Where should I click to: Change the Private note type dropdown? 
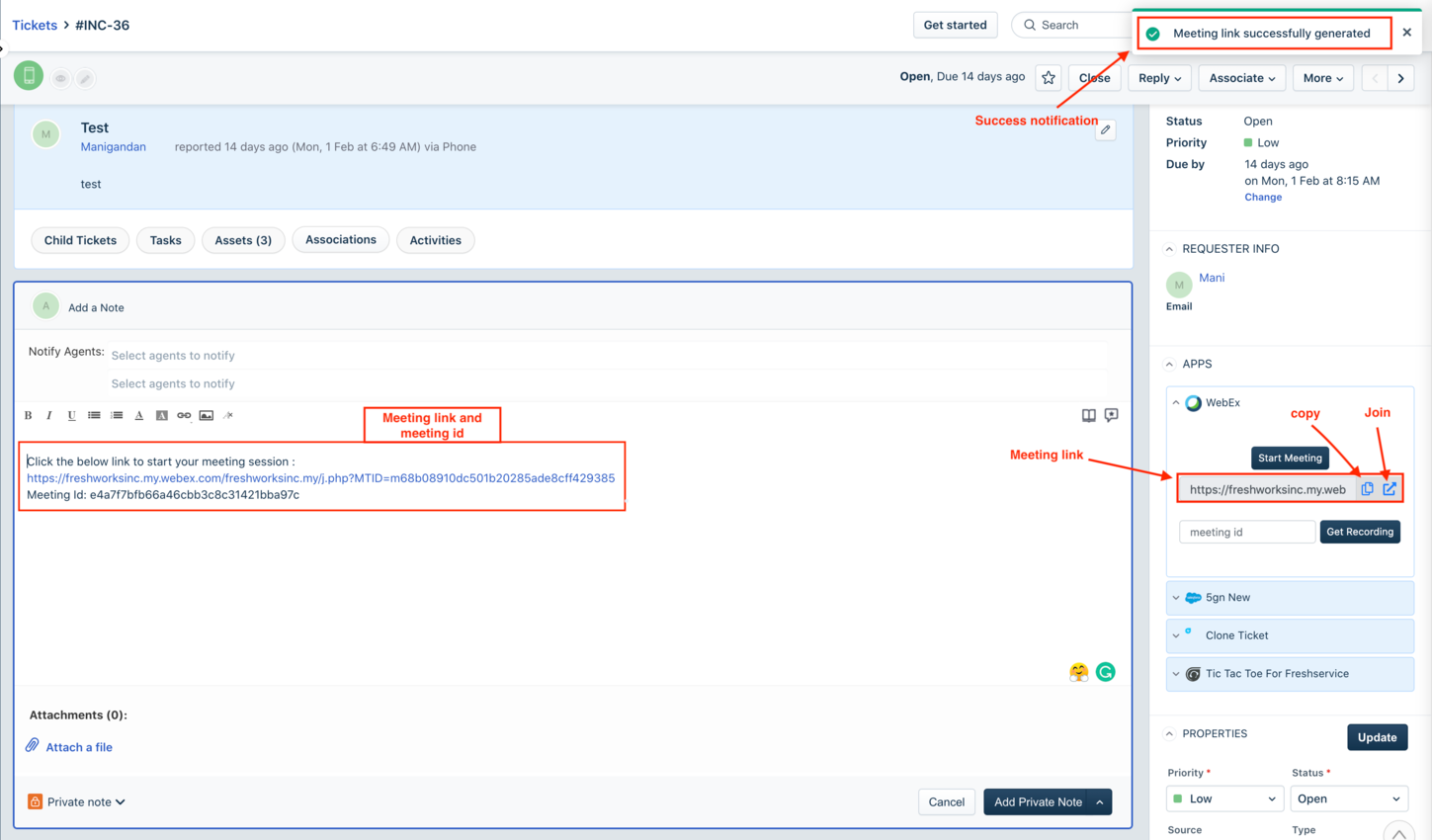click(x=86, y=801)
